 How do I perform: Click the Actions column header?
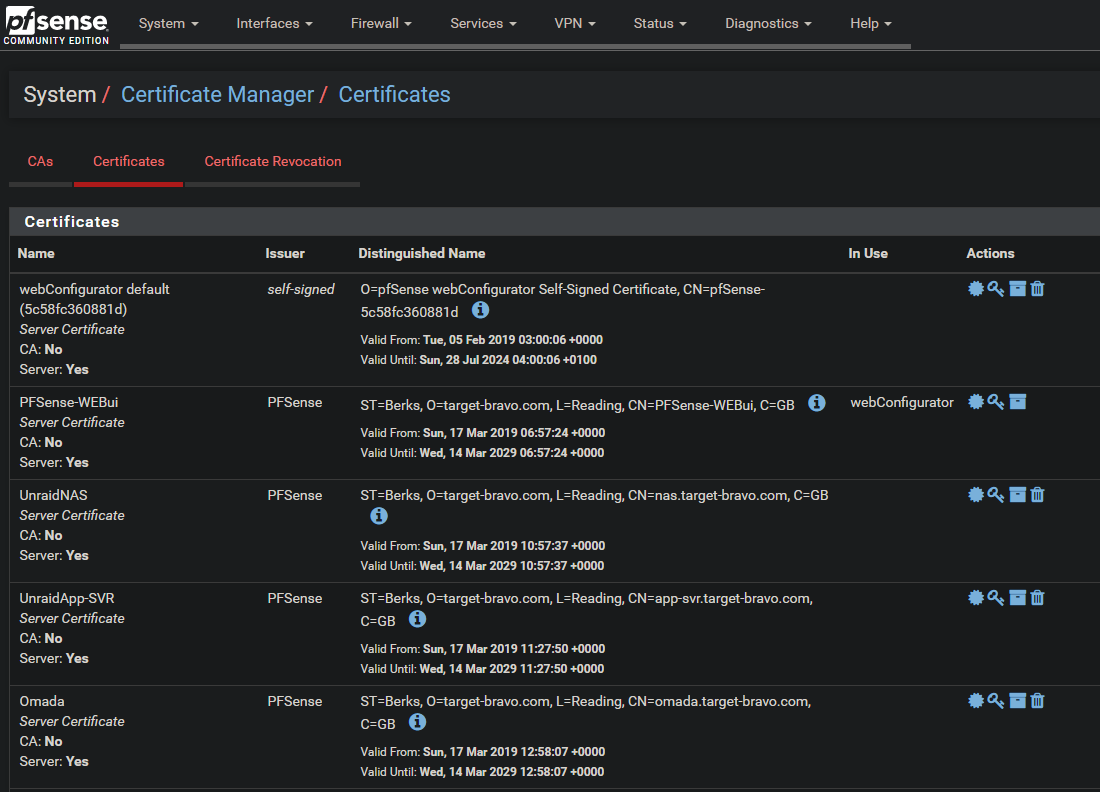click(x=990, y=253)
